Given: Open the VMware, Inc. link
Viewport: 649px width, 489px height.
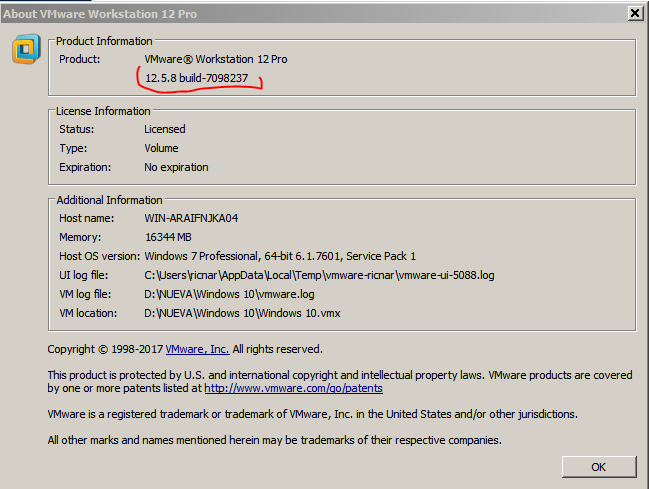Looking at the screenshot, I should pos(197,349).
